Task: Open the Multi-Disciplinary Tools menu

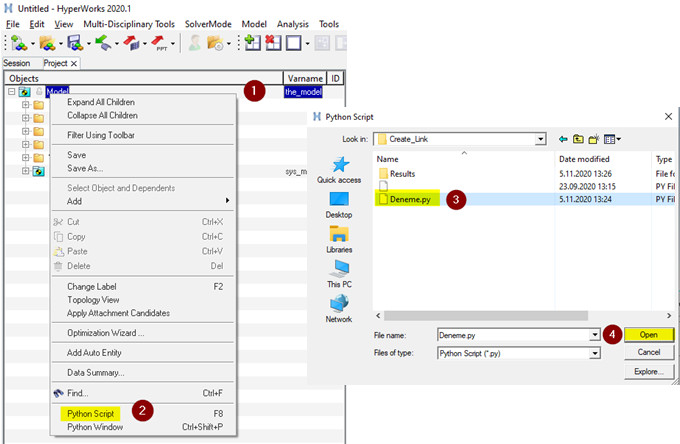Action: (129, 24)
